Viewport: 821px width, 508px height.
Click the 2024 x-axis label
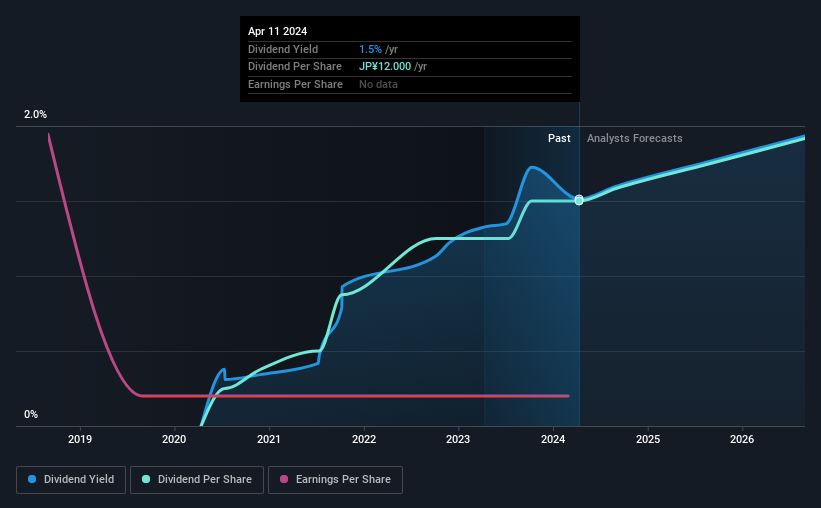[553, 439]
